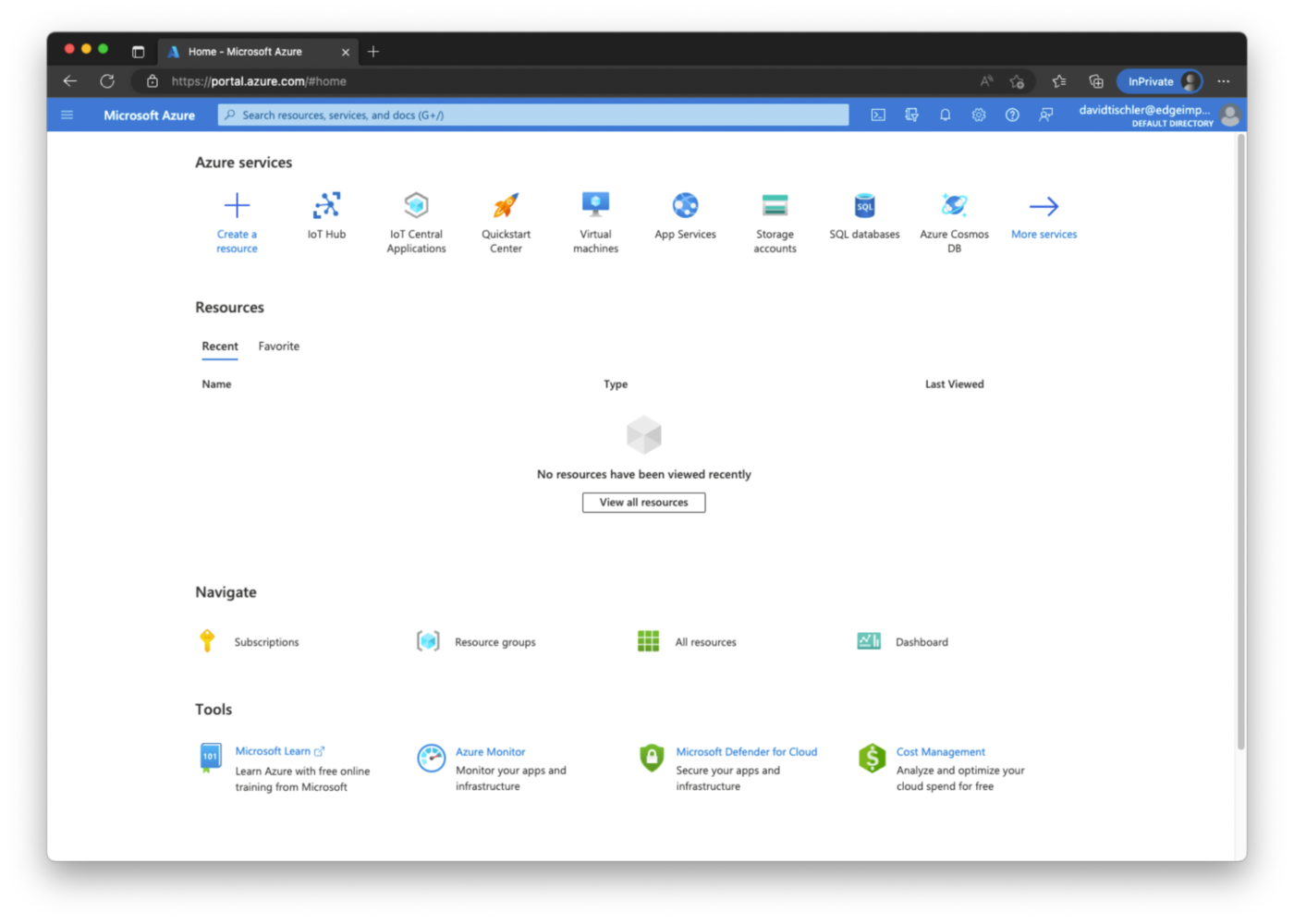This screenshot has width=1294, height=924.
Task: Sort by the Last Viewed column header
Action: coord(954,384)
